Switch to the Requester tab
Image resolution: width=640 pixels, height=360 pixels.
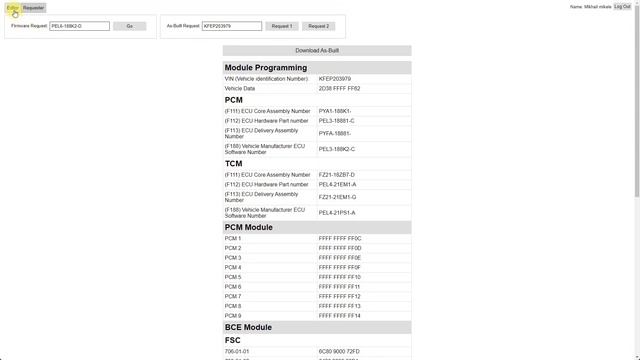coord(33,8)
